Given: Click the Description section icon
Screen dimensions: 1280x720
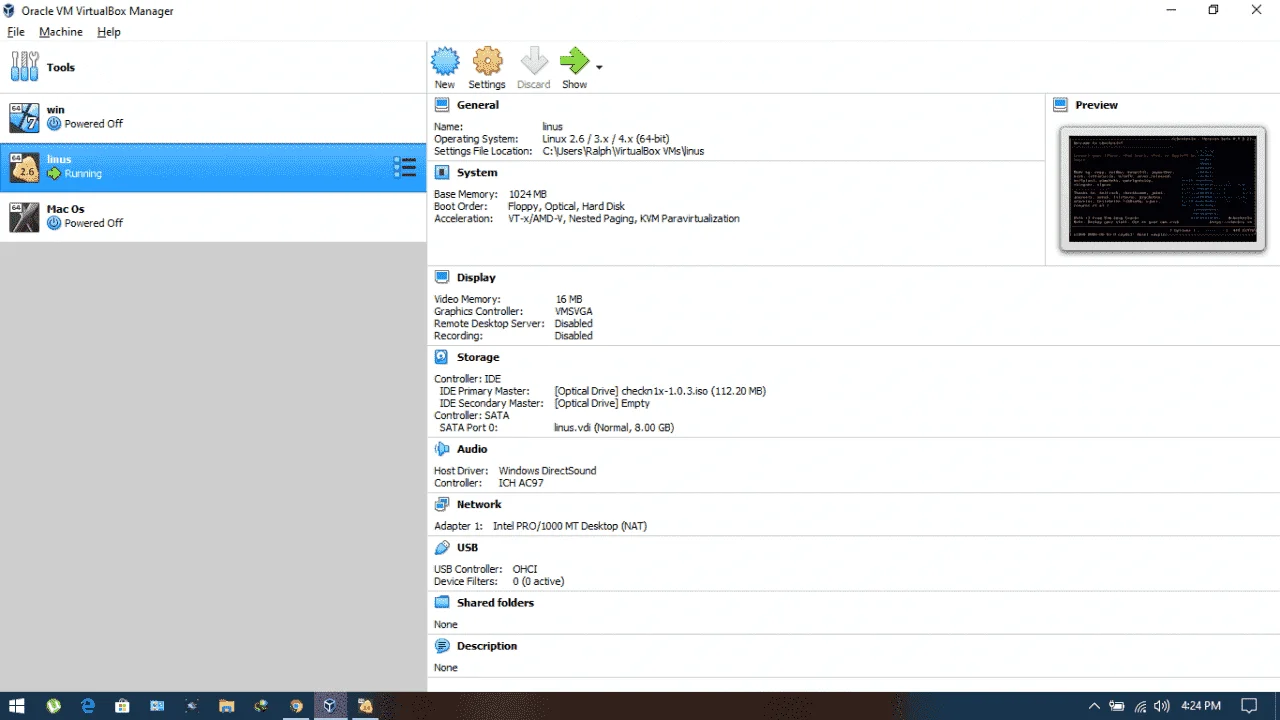Looking at the screenshot, I should (x=442, y=646).
